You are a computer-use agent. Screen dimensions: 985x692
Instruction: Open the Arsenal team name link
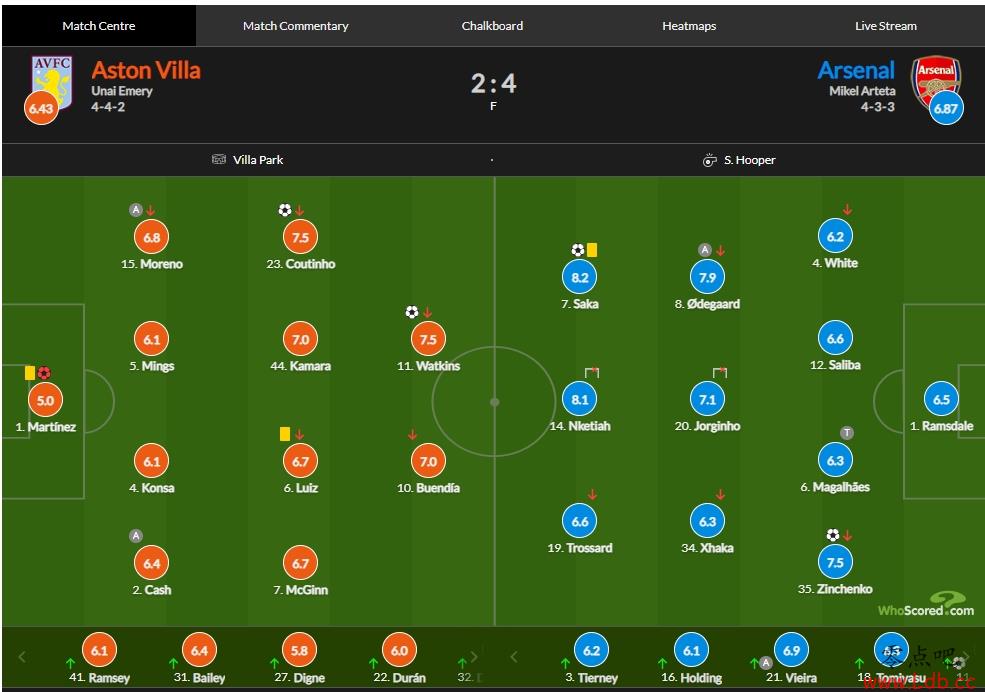[x=856, y=70]
